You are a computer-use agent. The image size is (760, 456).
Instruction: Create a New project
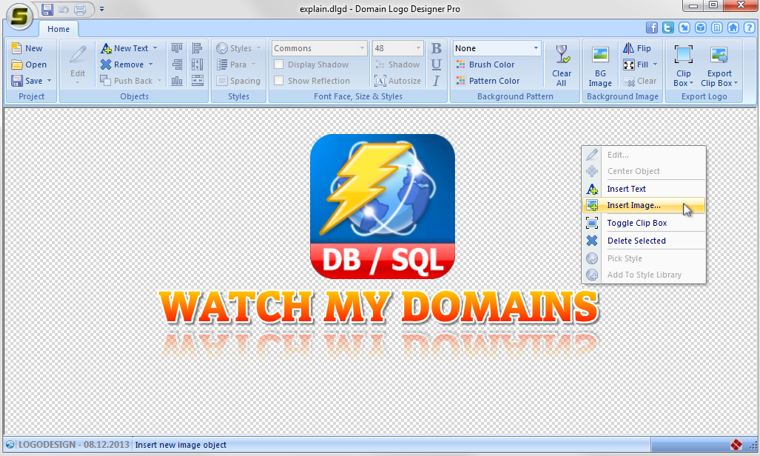28,48
